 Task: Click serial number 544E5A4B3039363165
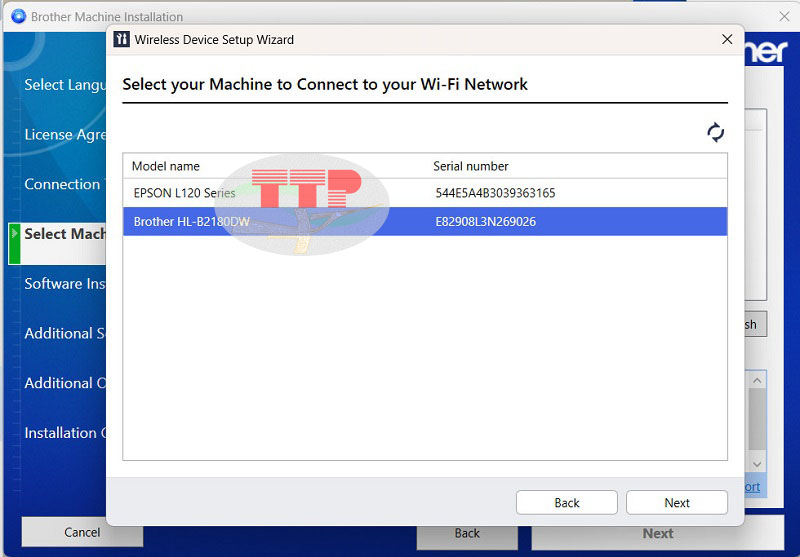click(x=495, y=193)
